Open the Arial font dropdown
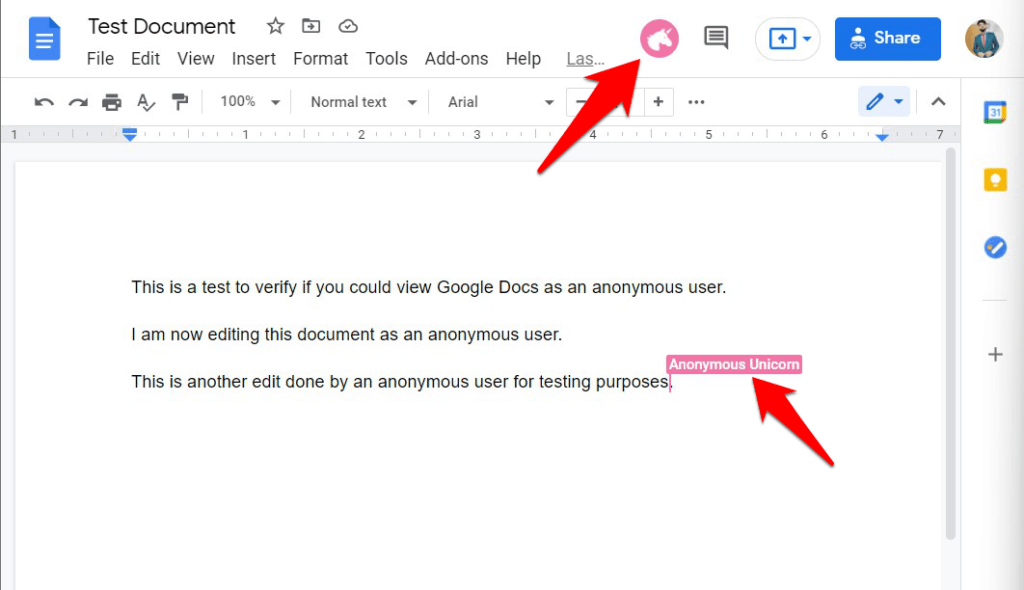Image resolution: width=1024 pixels, height=590 pixels. tap(497, 101)
